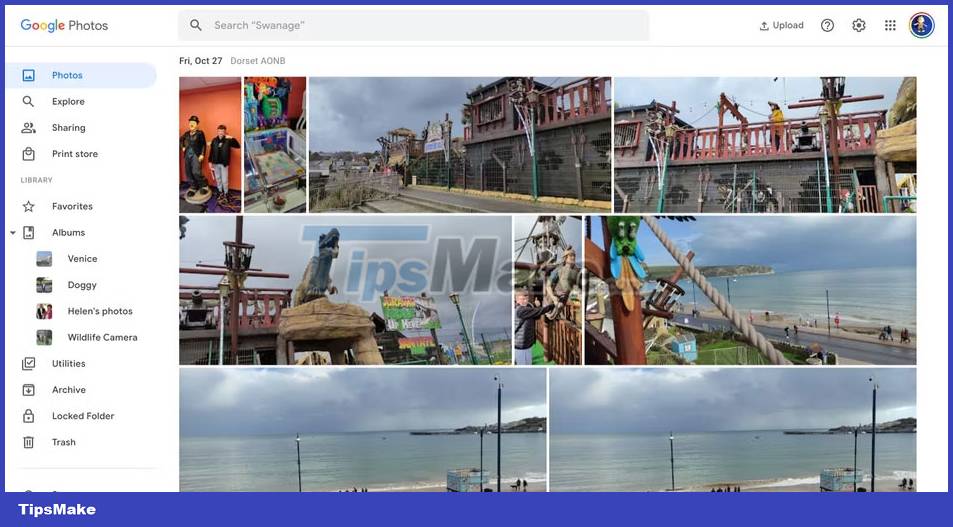
Task: Open the Venice album
Action: coord(83,258)
